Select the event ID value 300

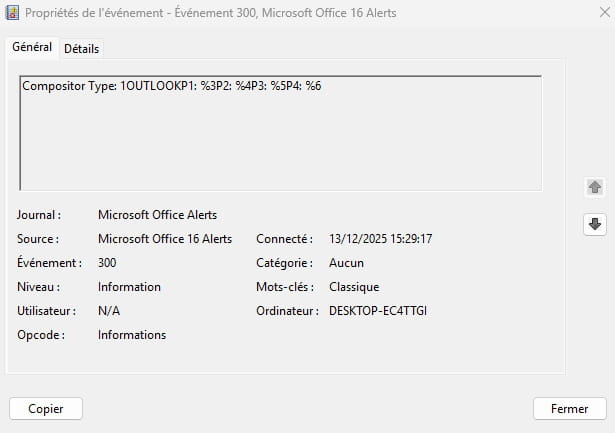107,263
